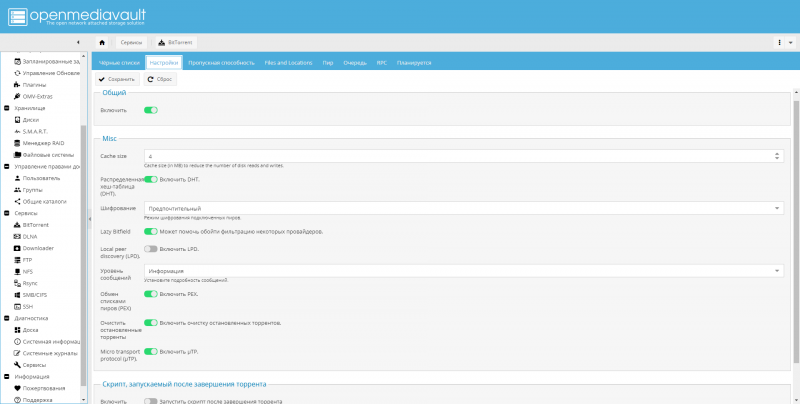800x404 pixels.
Task: Open the Пожертвования page
Action: click(39, 388)
